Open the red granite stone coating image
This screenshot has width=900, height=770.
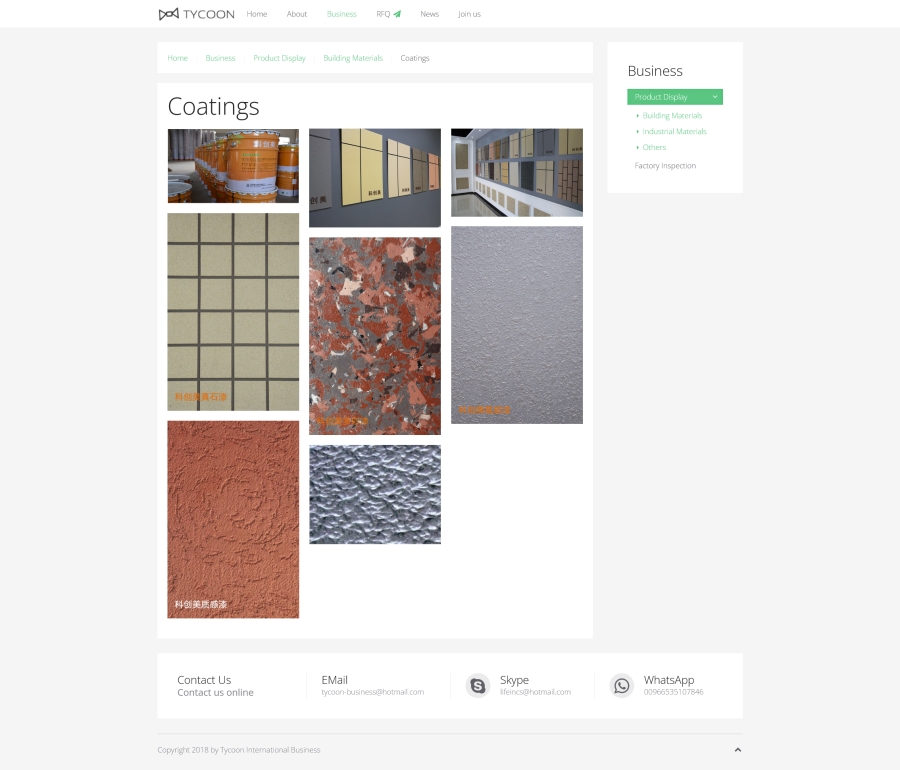click(x=375, y=335)
